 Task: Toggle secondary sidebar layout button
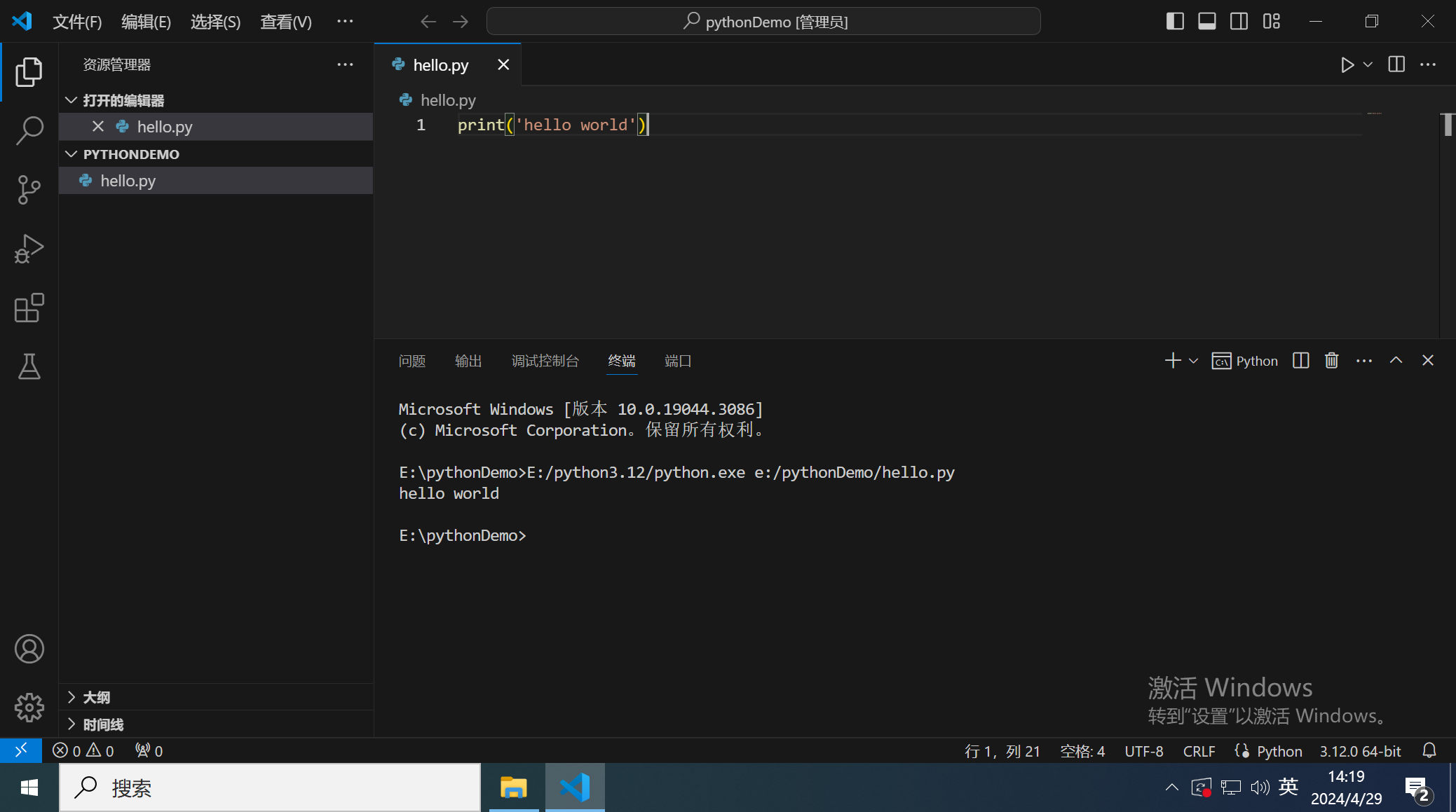1239,22
